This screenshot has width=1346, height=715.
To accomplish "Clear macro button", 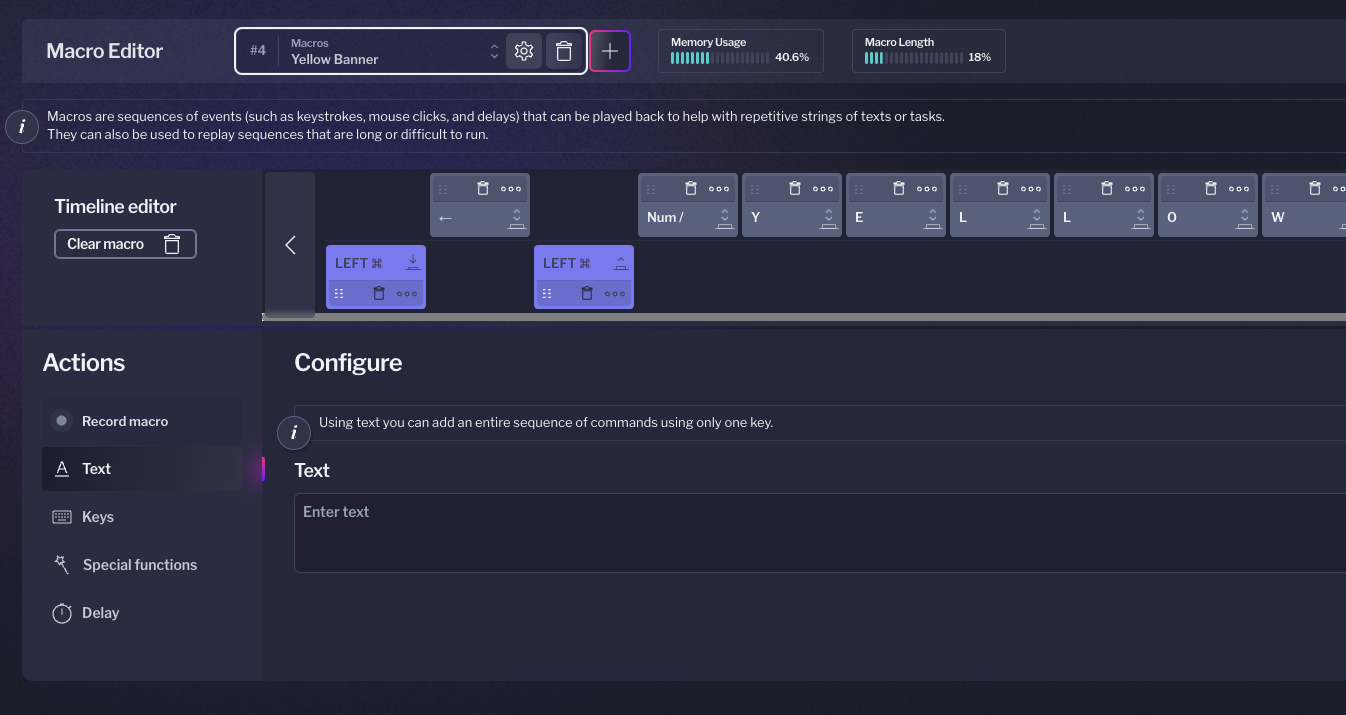I will (x=125, y=244).
